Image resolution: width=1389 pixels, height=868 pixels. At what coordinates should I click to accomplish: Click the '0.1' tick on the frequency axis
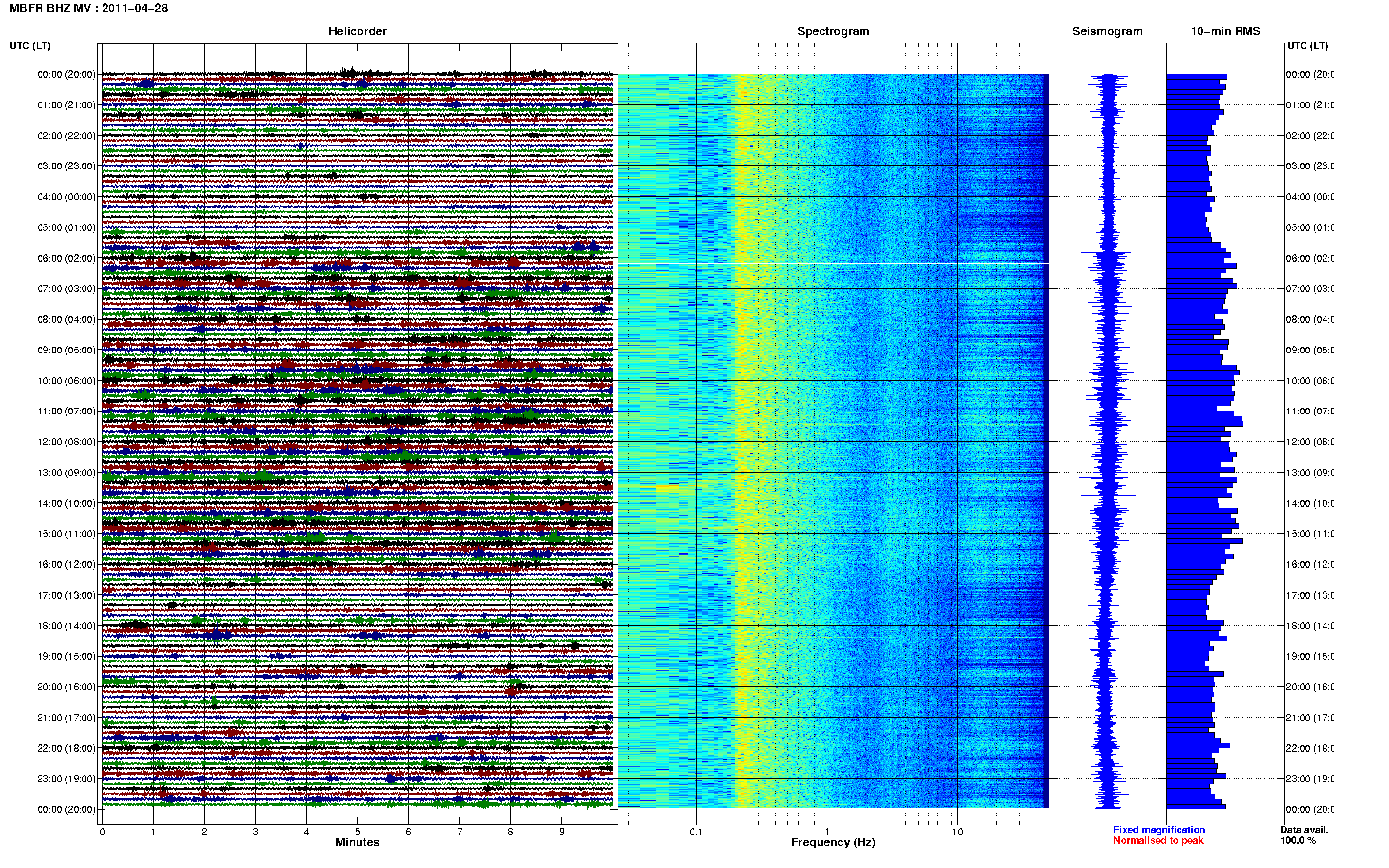[696, 832]
